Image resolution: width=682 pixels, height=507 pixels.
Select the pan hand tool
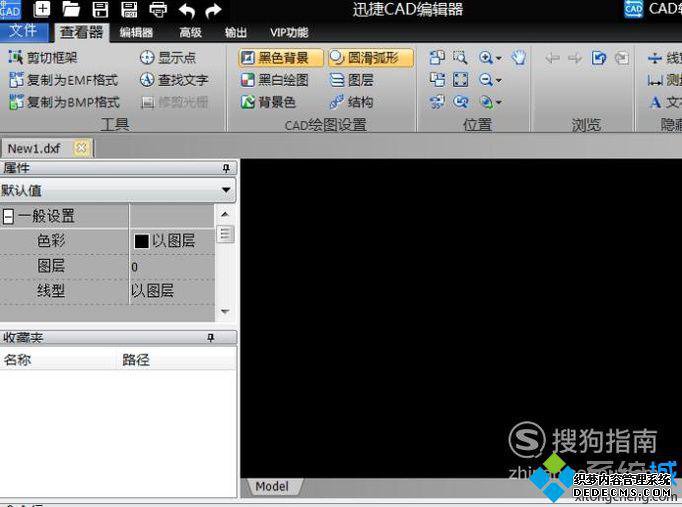(x=518, y=57)
